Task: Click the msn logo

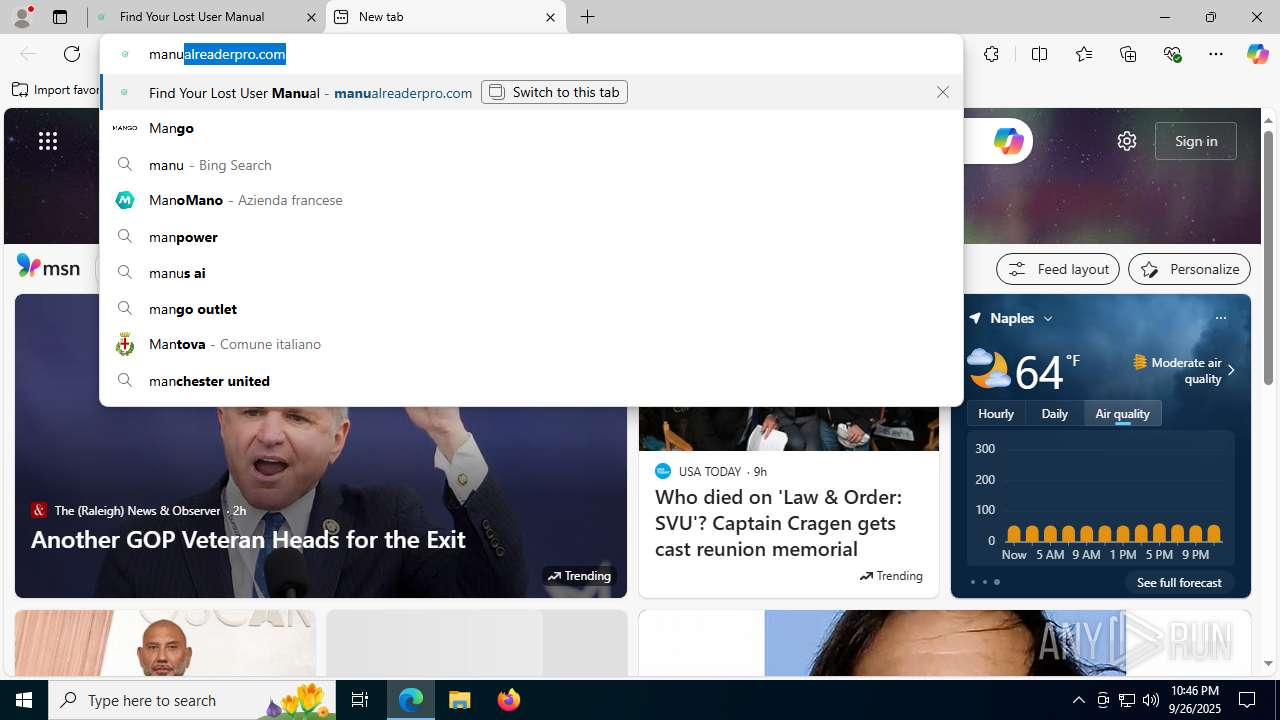Action: pos(48,267)
